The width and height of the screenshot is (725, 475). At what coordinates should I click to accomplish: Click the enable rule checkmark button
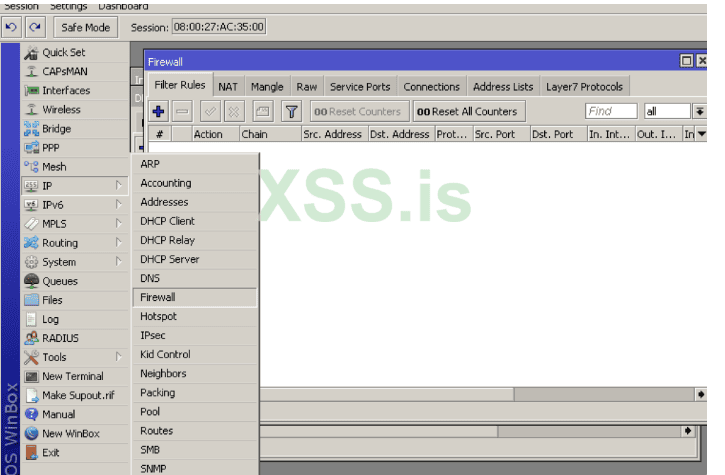coord(210,111)
